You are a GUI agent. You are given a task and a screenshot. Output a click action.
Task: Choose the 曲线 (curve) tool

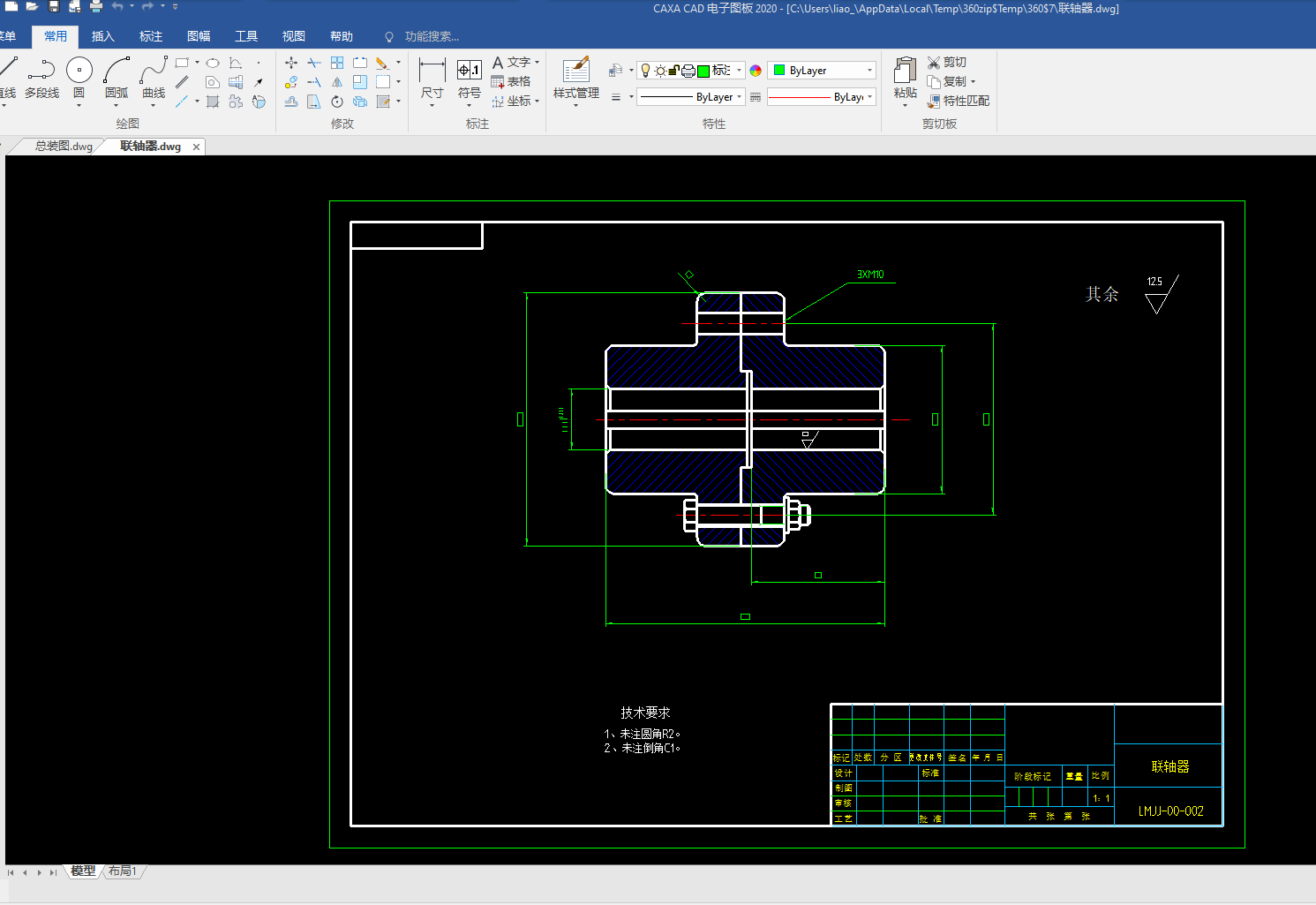[154, 71]
